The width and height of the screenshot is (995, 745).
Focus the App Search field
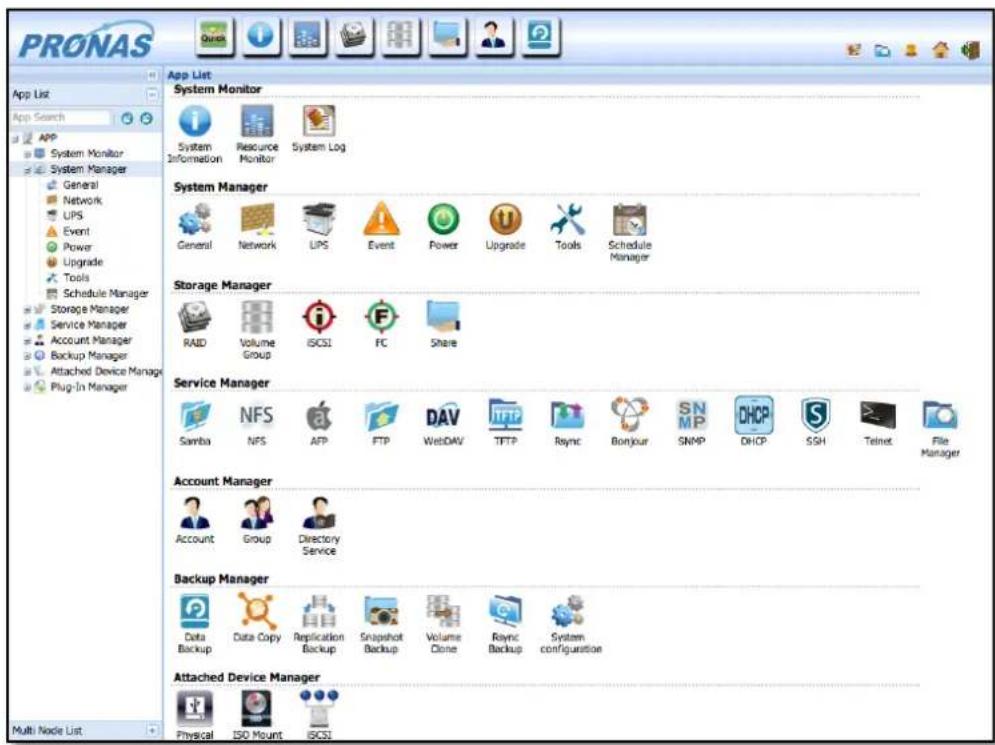[61, 117]
